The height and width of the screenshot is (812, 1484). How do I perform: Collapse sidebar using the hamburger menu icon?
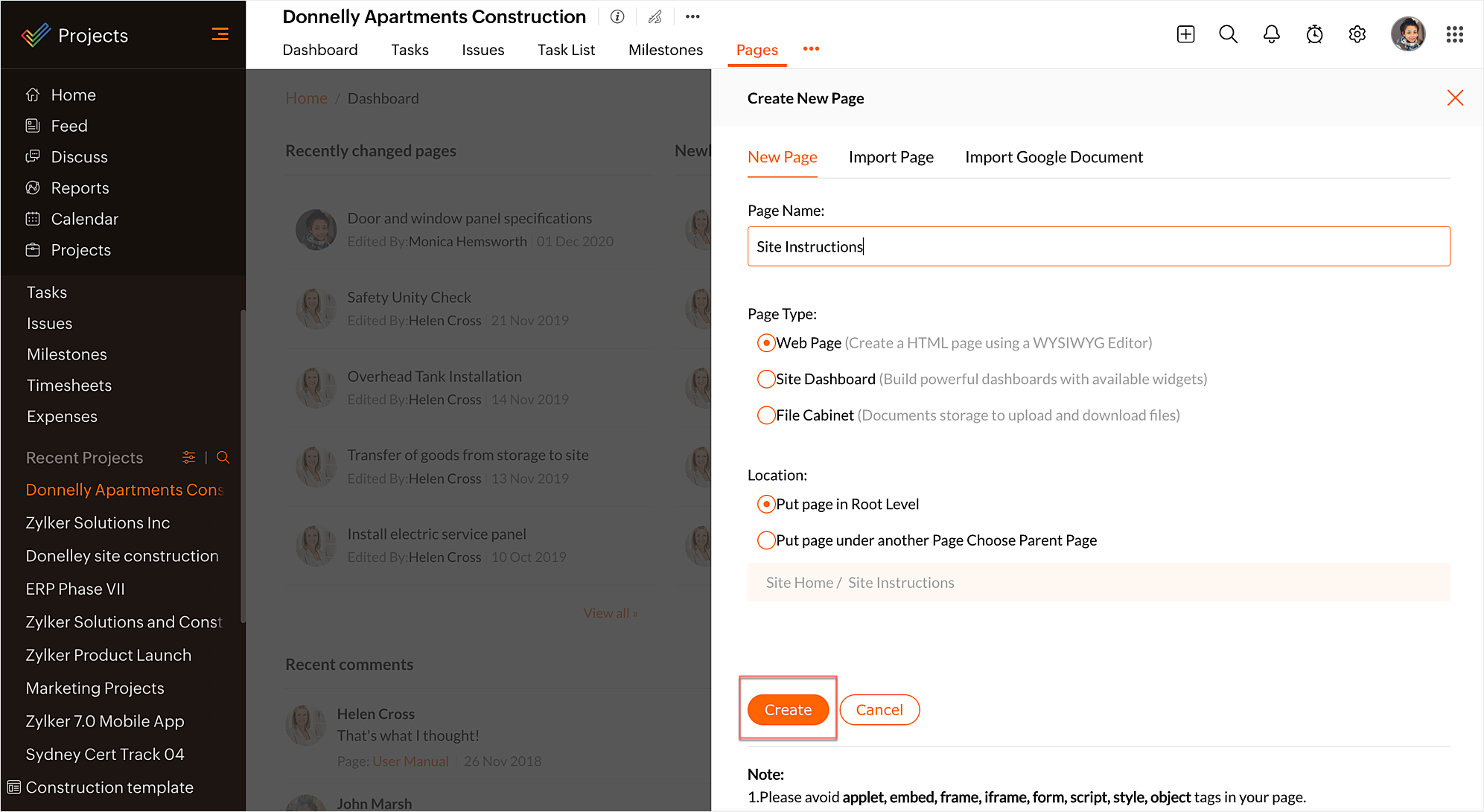(x=220, y=34)
